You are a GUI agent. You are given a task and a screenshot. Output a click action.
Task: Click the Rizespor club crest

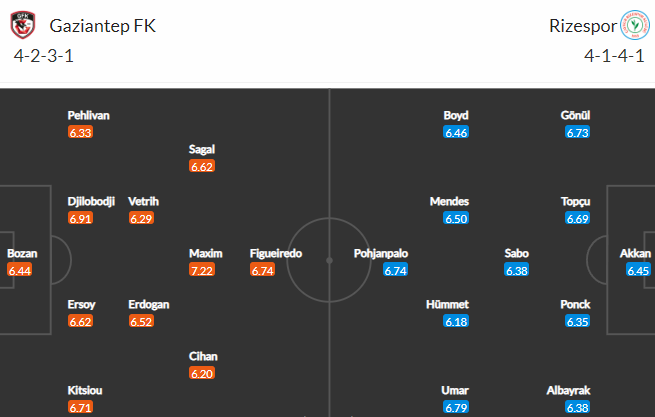(x=635, y=25)
